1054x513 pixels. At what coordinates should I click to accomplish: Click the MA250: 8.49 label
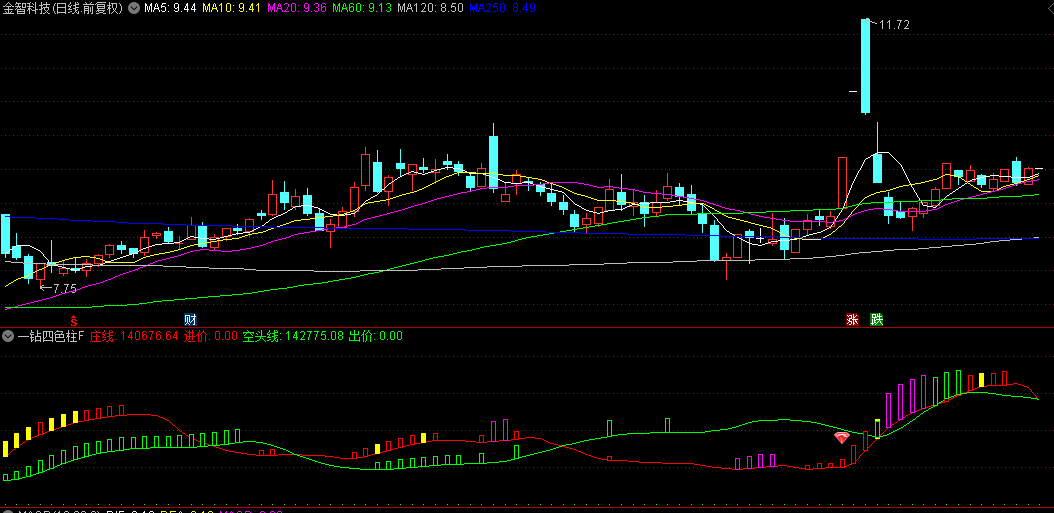click(x=501, y=8)
